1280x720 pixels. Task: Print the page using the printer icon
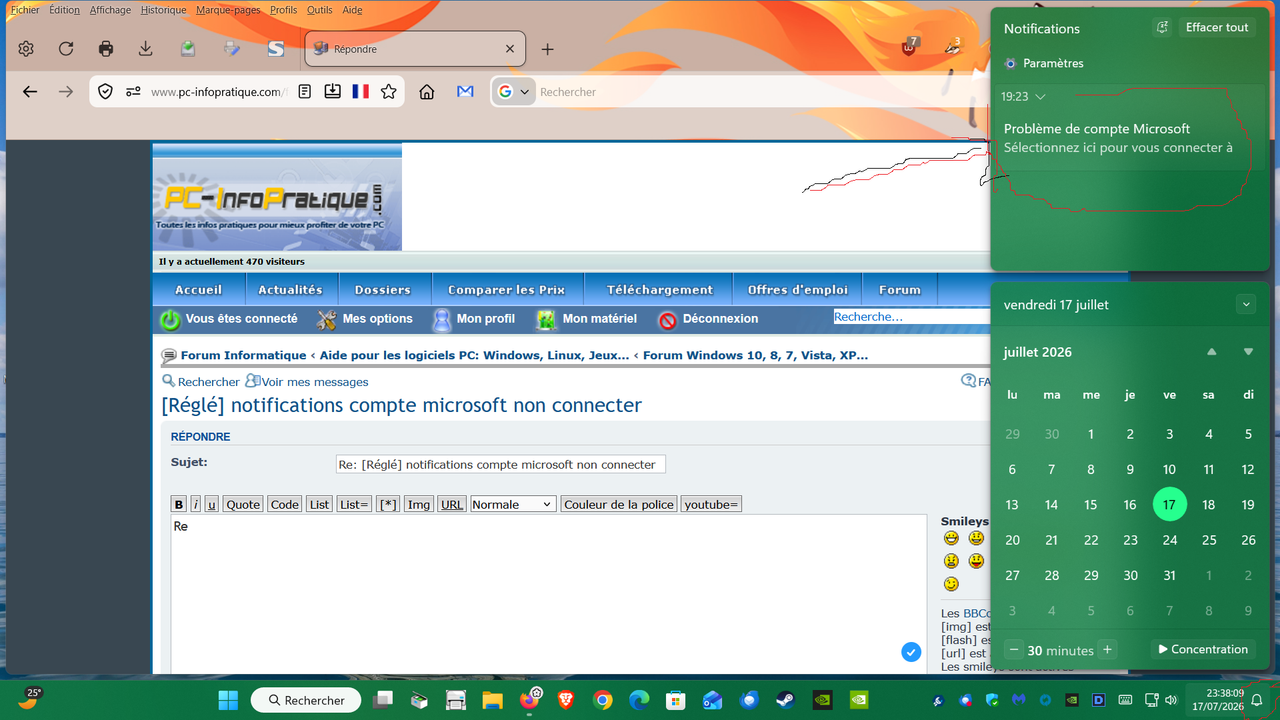click(x=106, y=49)
